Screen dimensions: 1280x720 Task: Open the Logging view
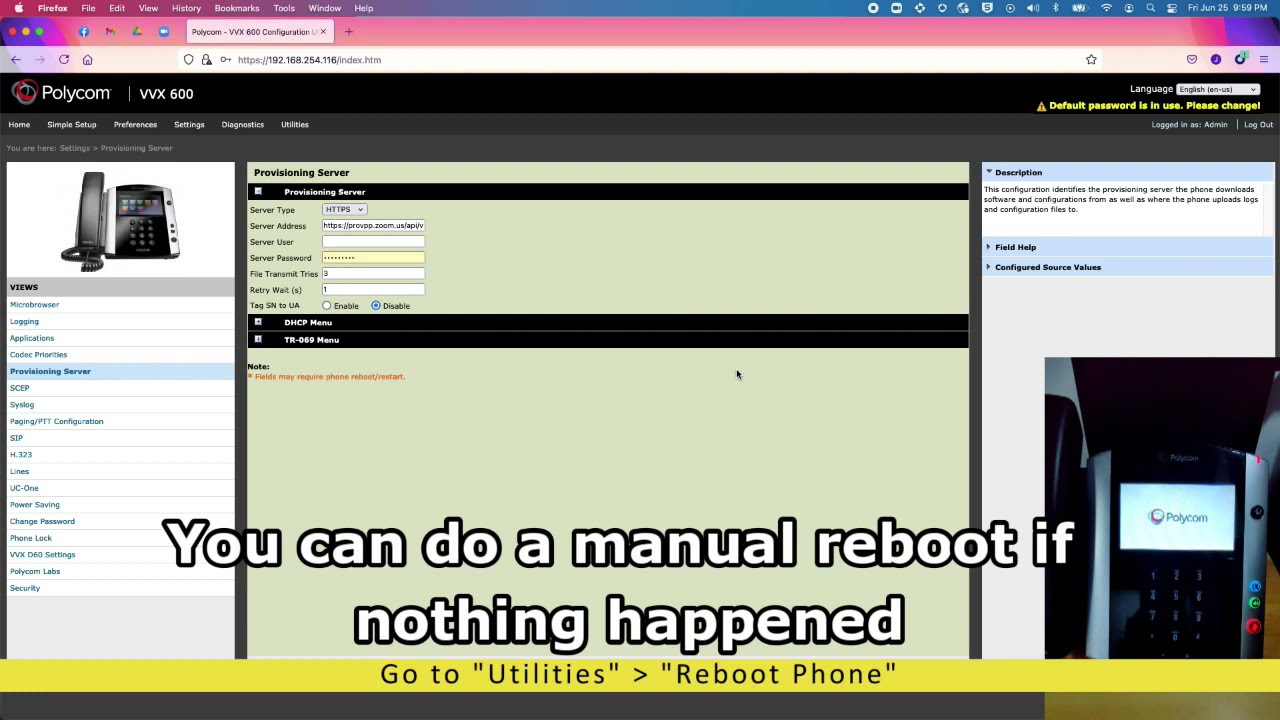(24, 322)
